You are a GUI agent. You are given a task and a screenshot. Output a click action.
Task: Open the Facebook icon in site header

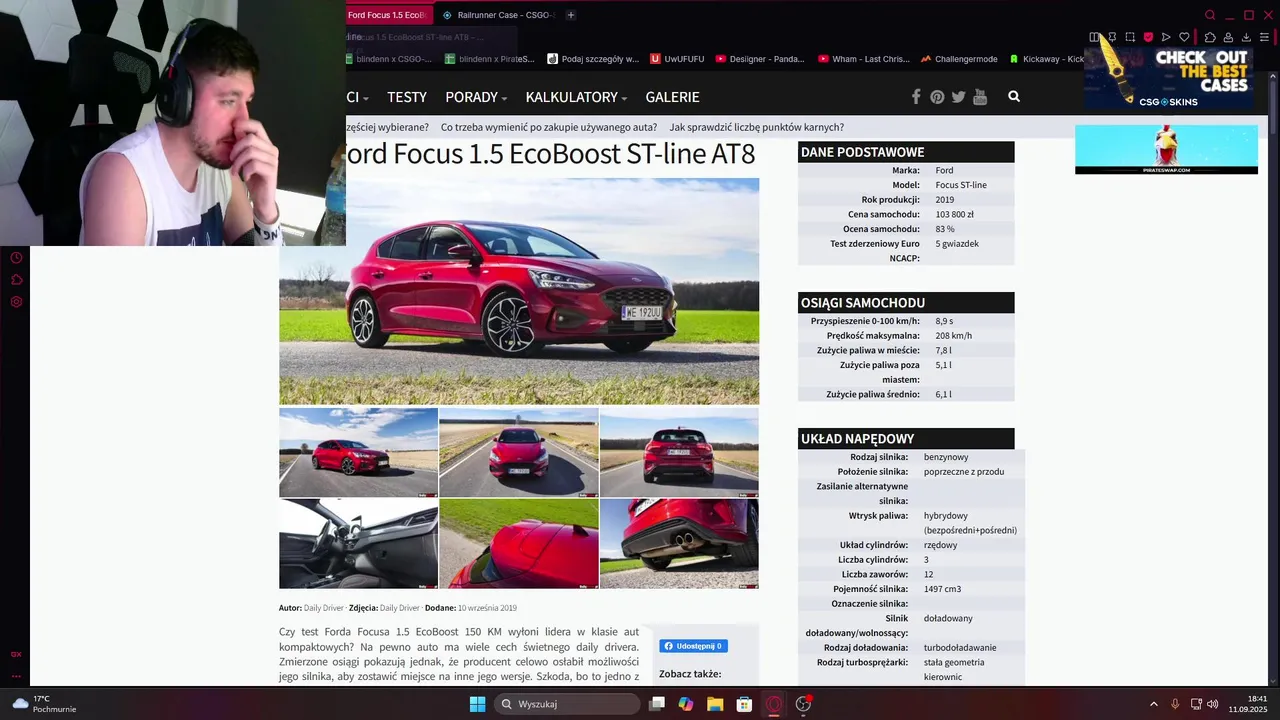pyautogui.click(x=915, y=97)
